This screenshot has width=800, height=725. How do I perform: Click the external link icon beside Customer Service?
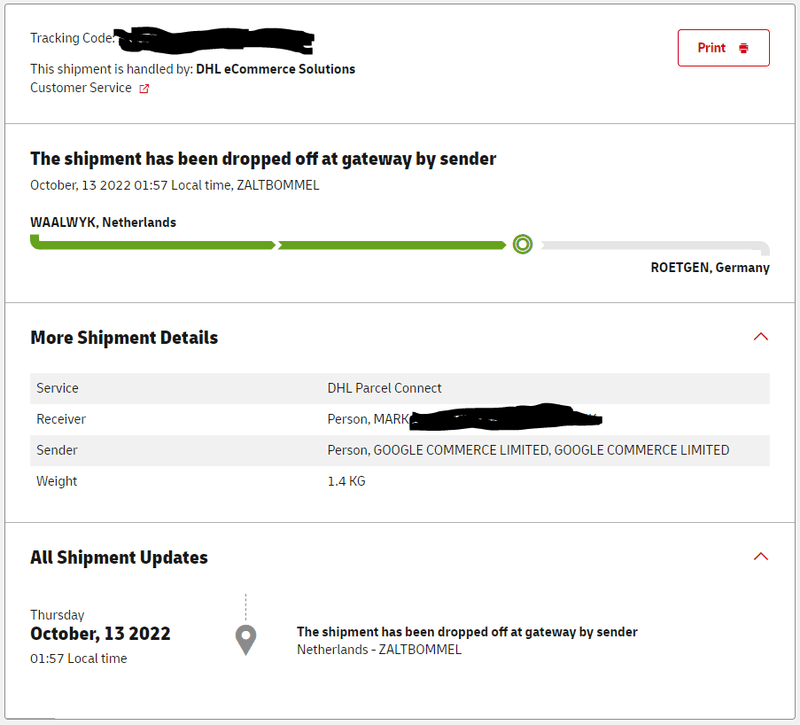[x=144, y=89]
